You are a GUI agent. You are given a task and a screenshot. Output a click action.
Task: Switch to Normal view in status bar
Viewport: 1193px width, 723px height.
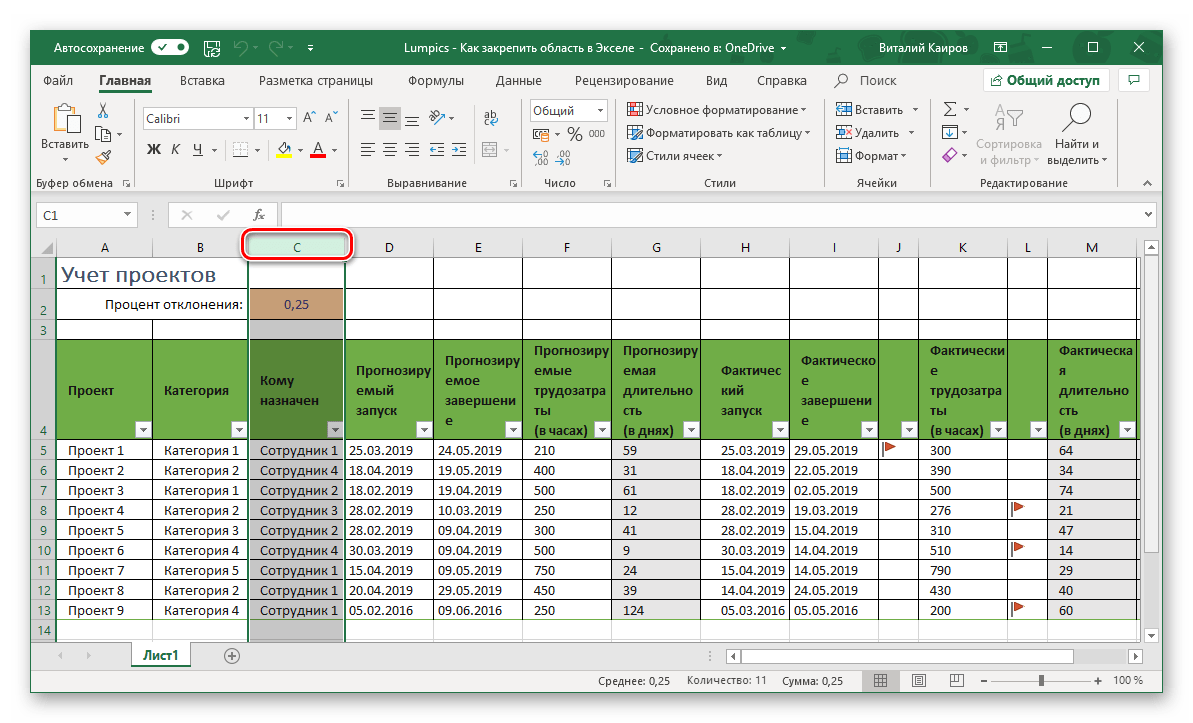point(880,680)
